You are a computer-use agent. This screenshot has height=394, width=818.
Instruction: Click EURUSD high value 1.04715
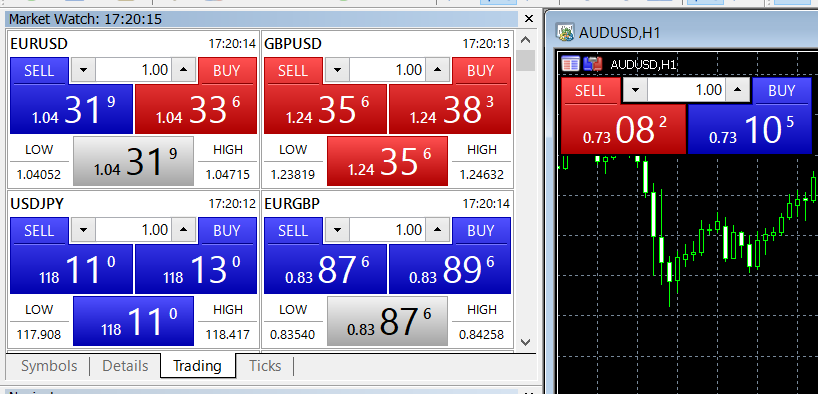227,174
